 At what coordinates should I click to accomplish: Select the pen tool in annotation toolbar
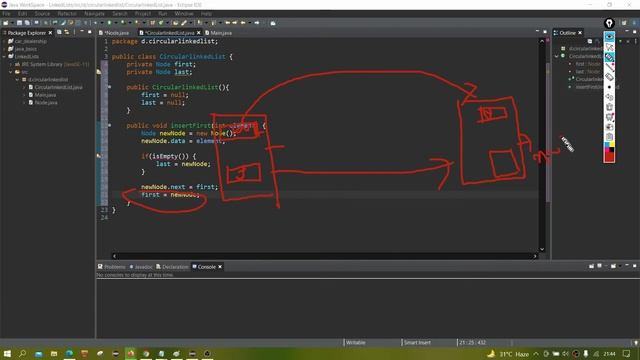point(609,57)
